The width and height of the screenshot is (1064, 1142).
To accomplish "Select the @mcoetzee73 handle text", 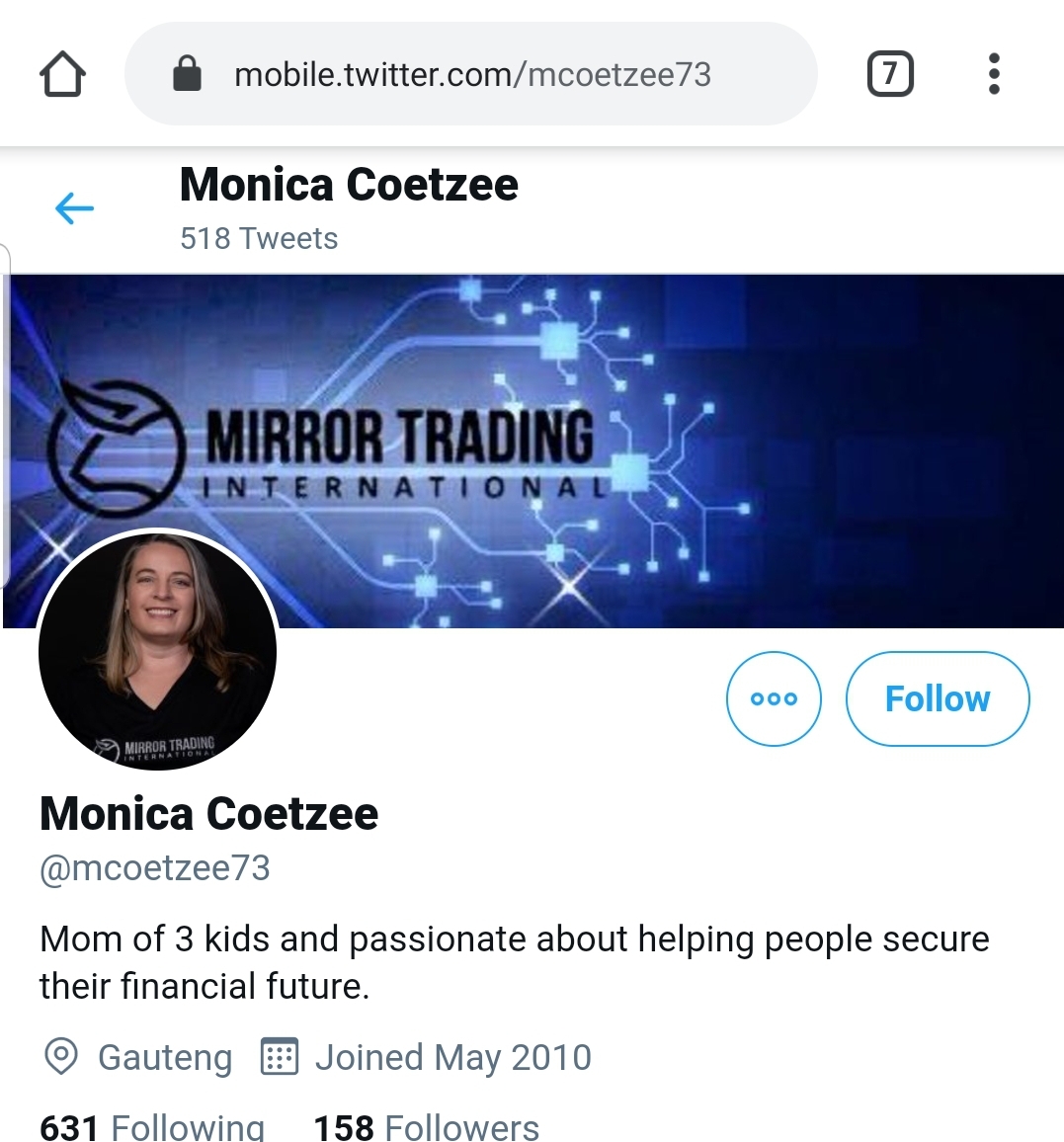I will (x=155, y=868).
